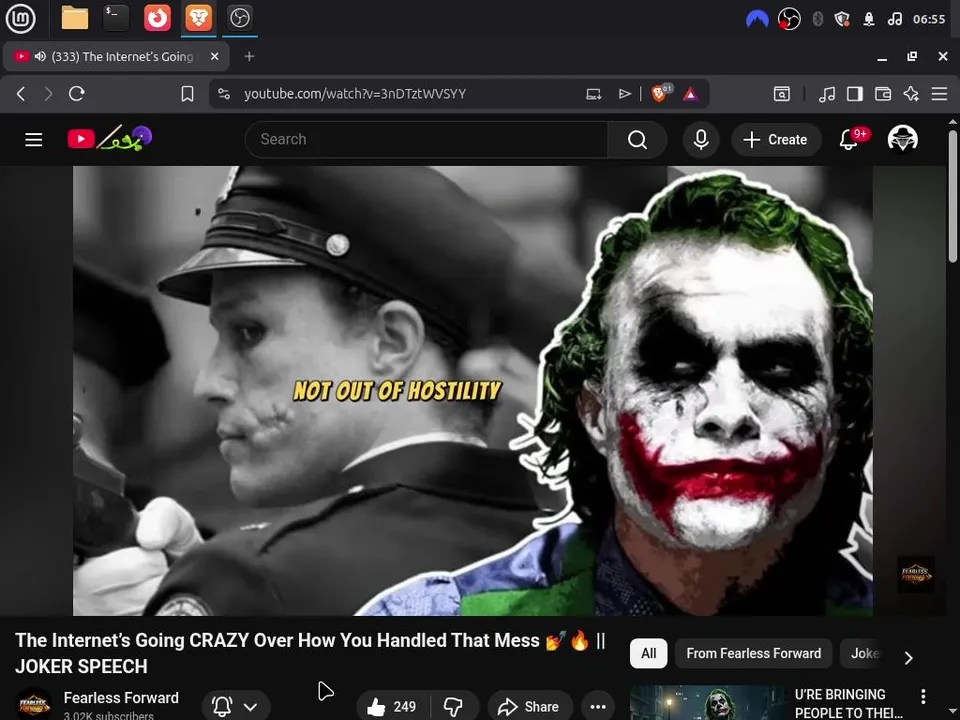Select the All filter chip

tap(648, 653)
